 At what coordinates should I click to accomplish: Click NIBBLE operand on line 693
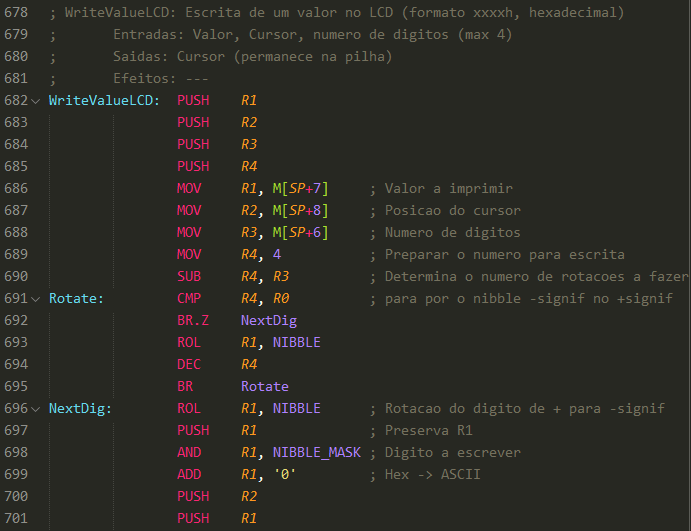tap(297, 343)
